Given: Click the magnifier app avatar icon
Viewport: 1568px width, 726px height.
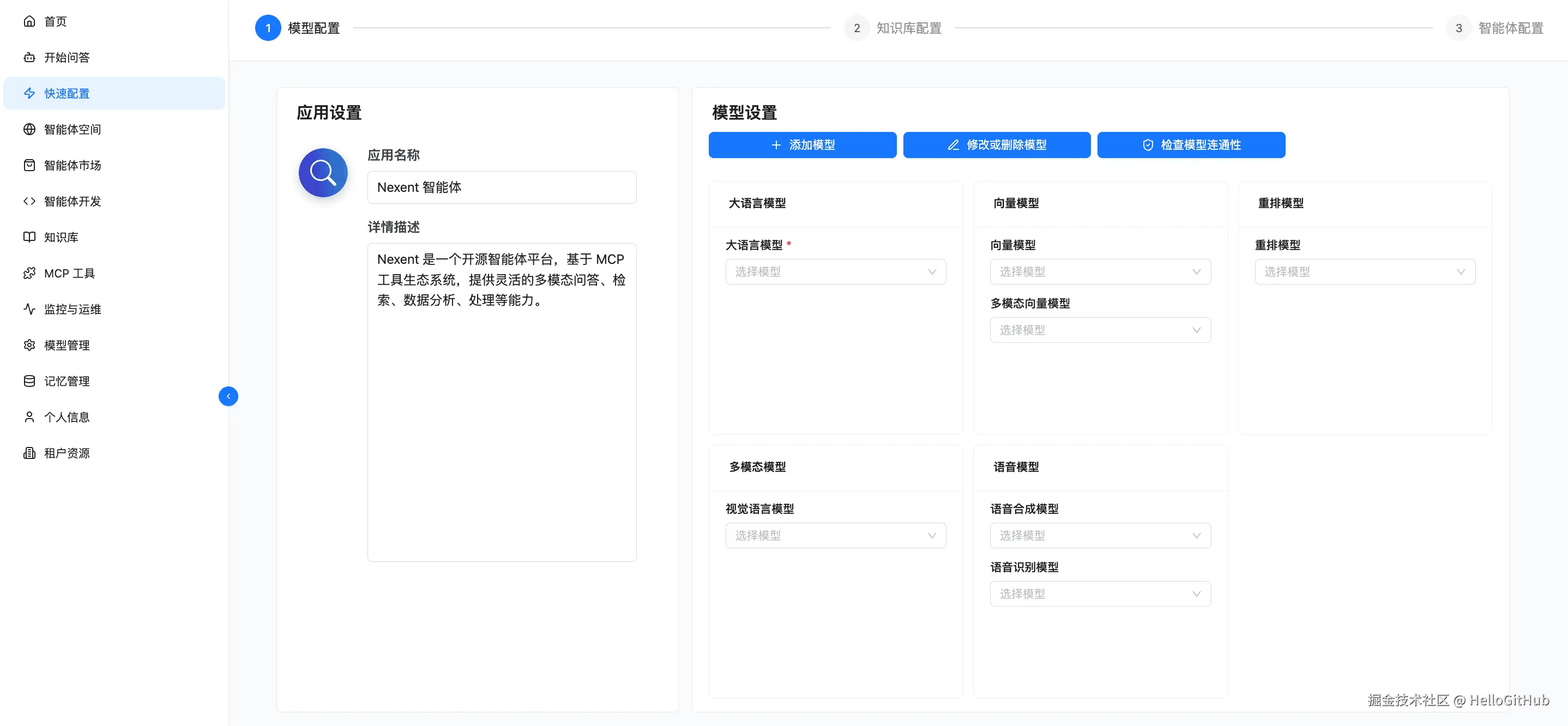Looking at the screenshot, I should coord(323,173).
